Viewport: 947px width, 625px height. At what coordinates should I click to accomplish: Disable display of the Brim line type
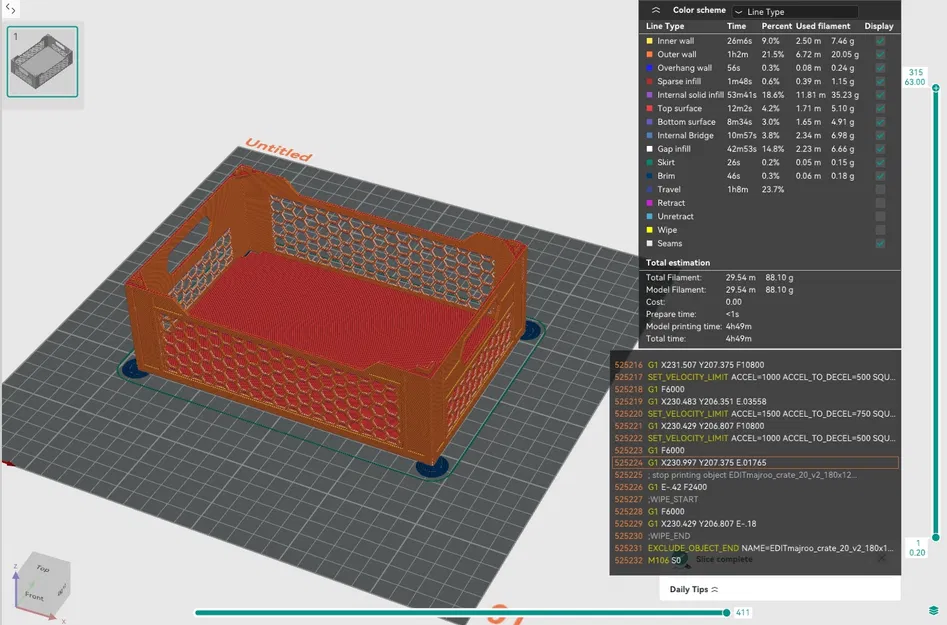coord(880,175)
